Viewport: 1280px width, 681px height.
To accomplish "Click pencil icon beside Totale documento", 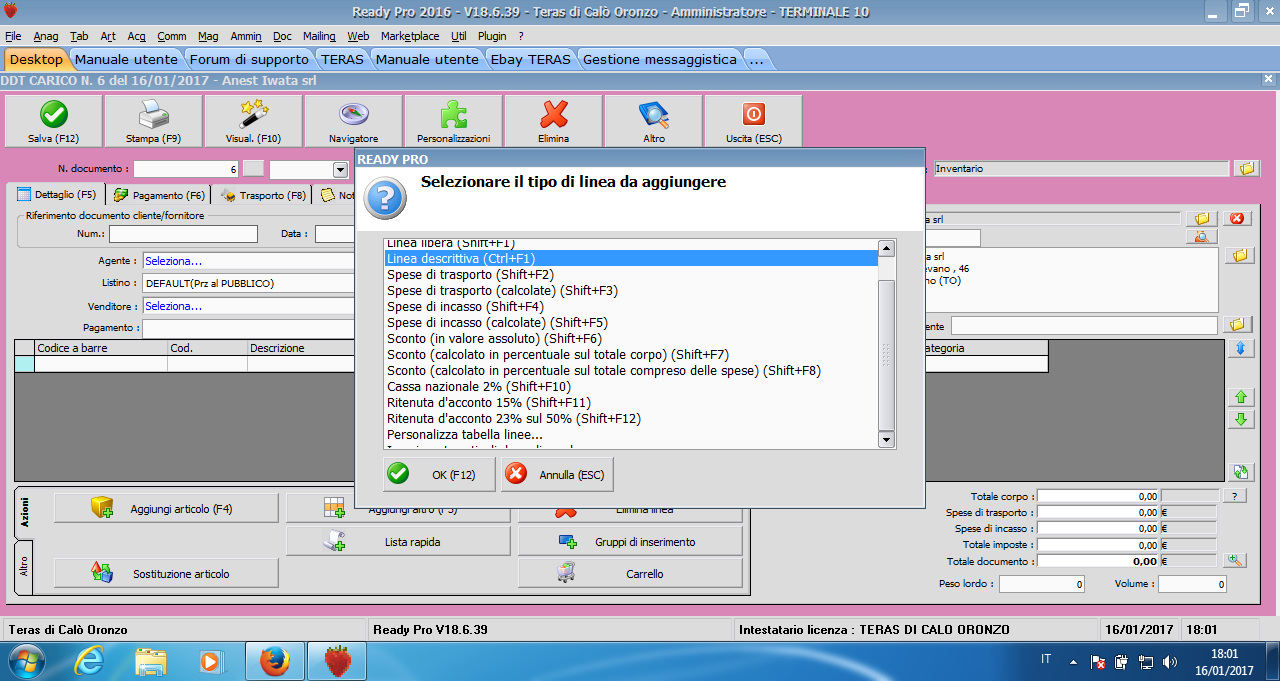I will [1235, 561].
